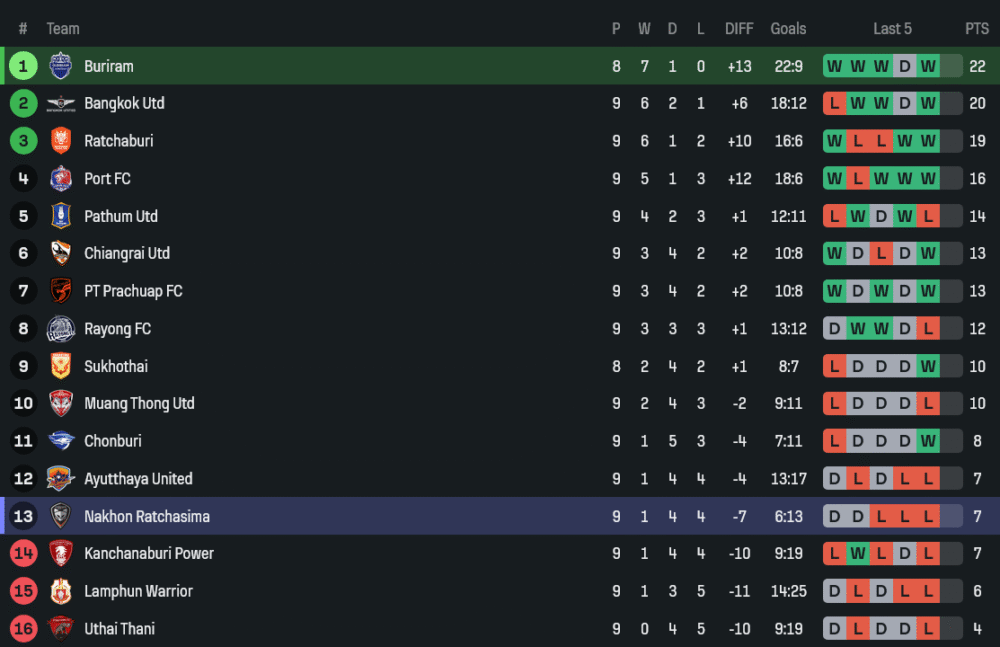Click the Bangkok Utd club logo
This screenshot has width=1000, height=647.
[61, 103]
